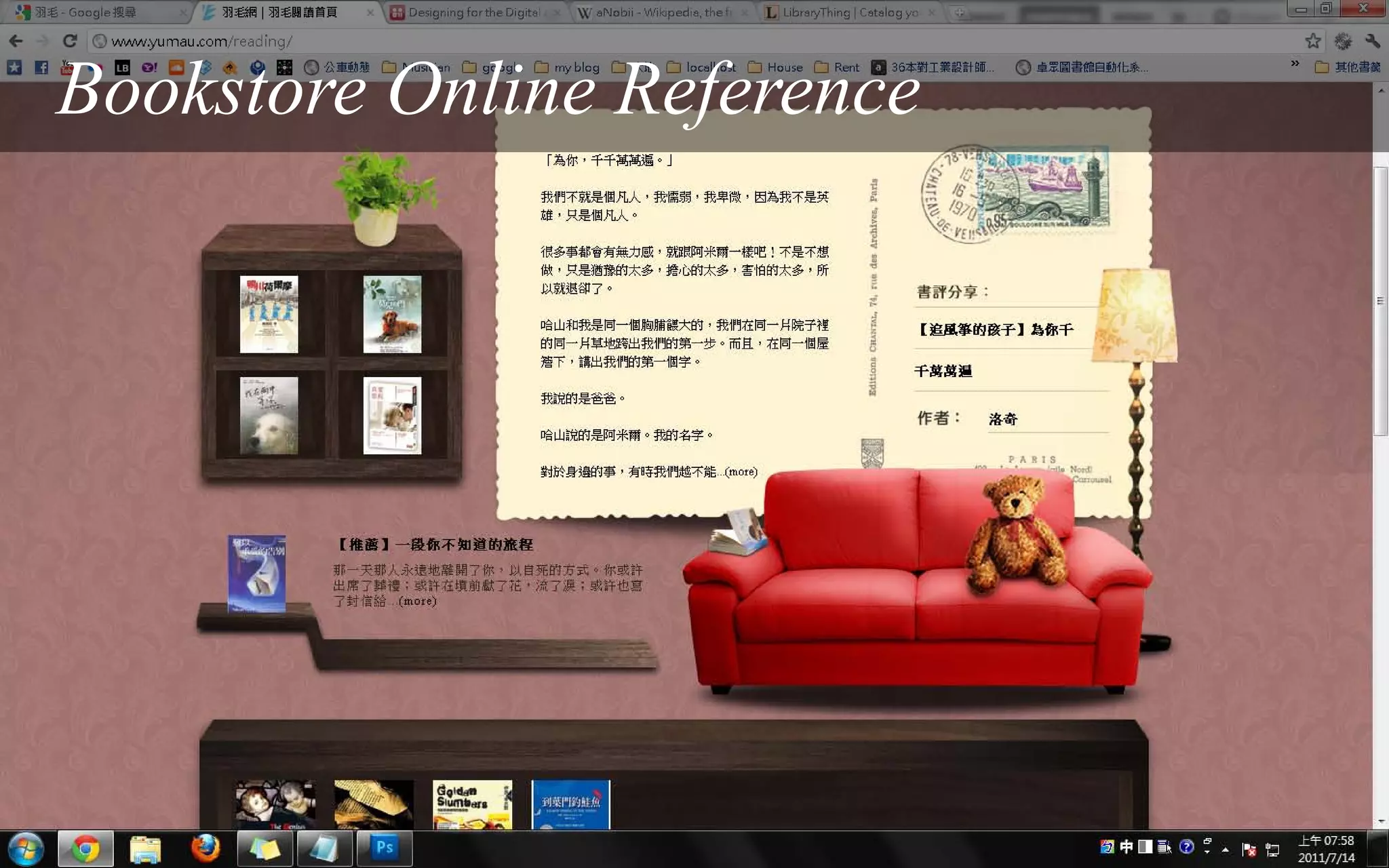Image resolution: width=1389 pixels, height=868 pixels.
Task: Expand the 其他書籤 bookmarks folder
Action: (x=1348, y=67)
